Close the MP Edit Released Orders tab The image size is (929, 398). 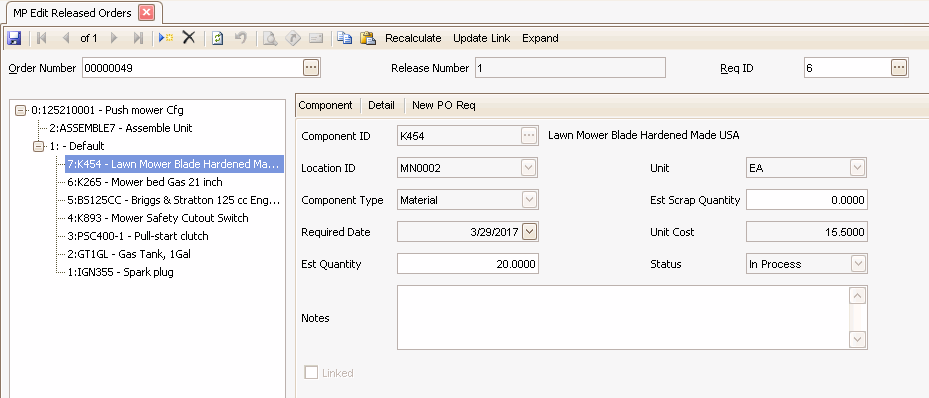click(x=147, y=12)
